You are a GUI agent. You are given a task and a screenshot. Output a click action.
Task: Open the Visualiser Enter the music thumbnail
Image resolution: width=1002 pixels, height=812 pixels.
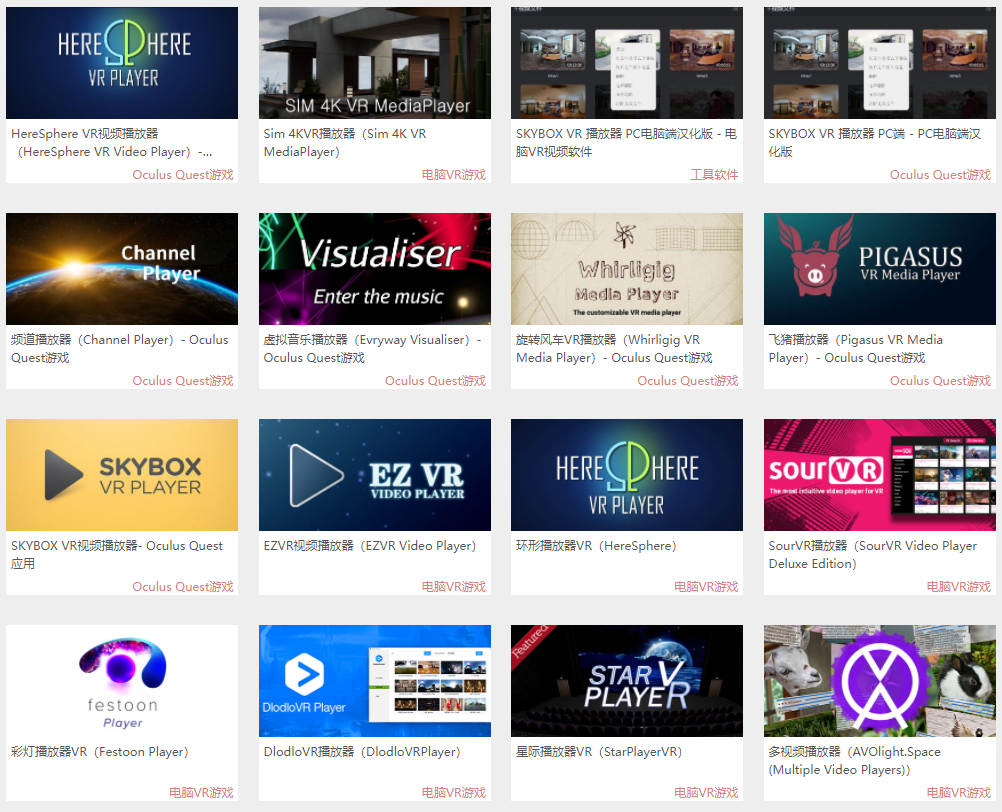tap(374, 269)
